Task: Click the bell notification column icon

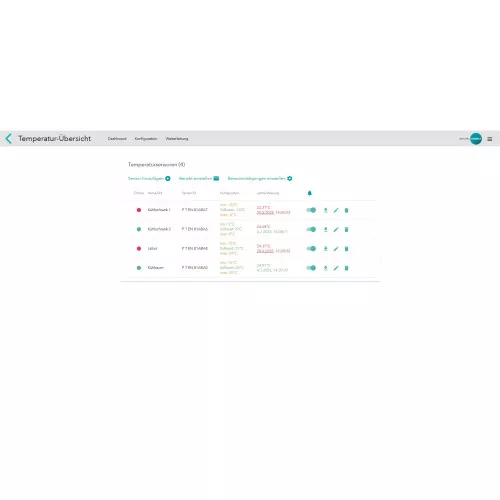Action: tap(310, 193)
